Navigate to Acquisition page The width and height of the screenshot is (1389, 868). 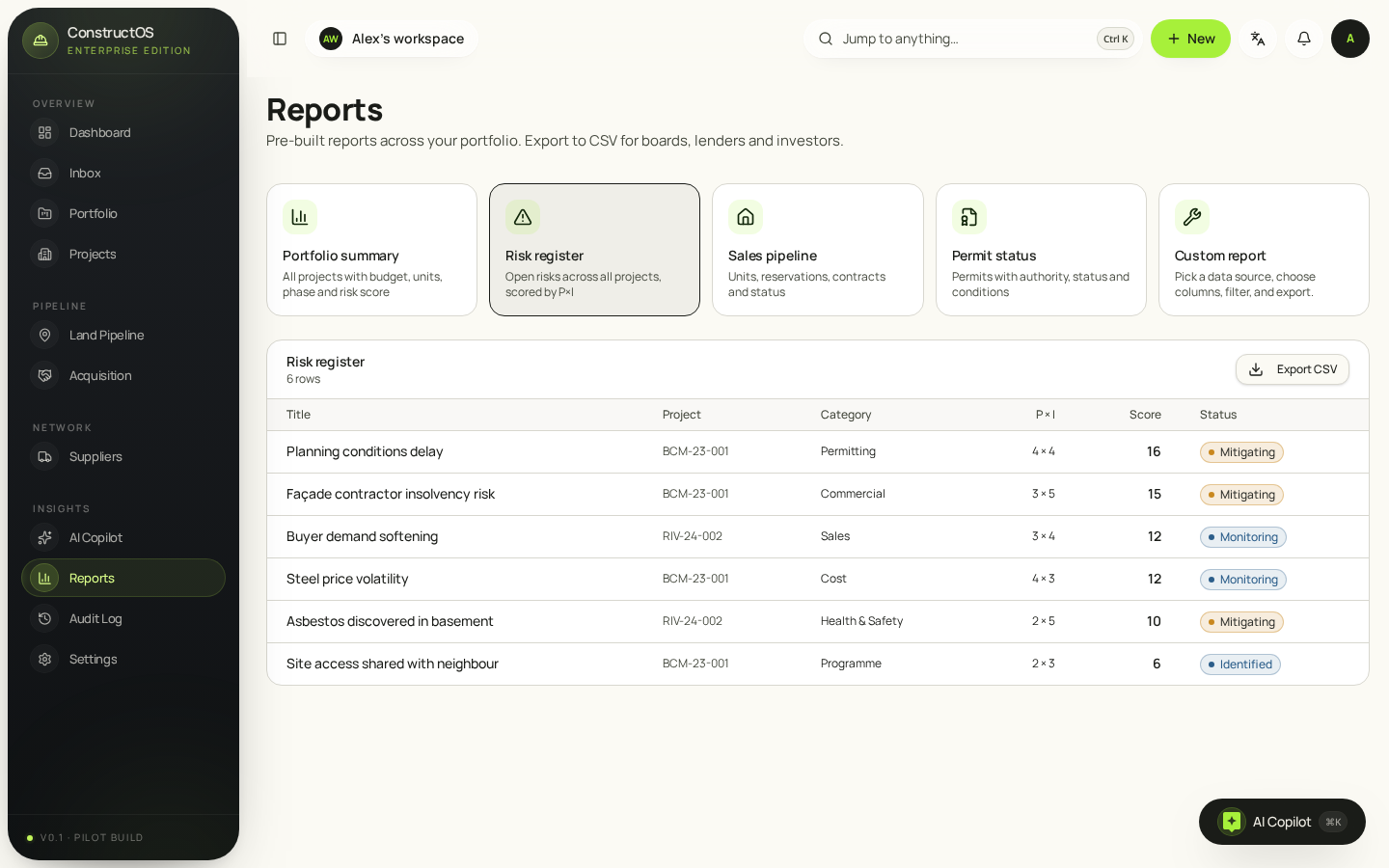pyautogui.click(x=123, y=375)
